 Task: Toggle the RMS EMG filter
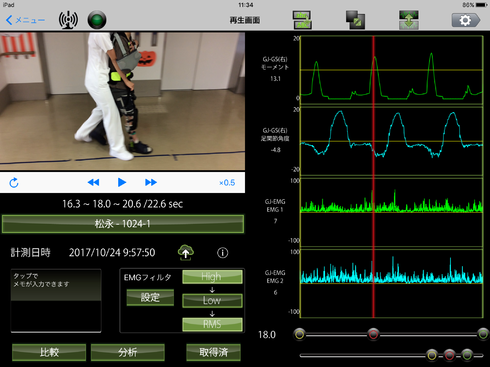tap(212, 324)
